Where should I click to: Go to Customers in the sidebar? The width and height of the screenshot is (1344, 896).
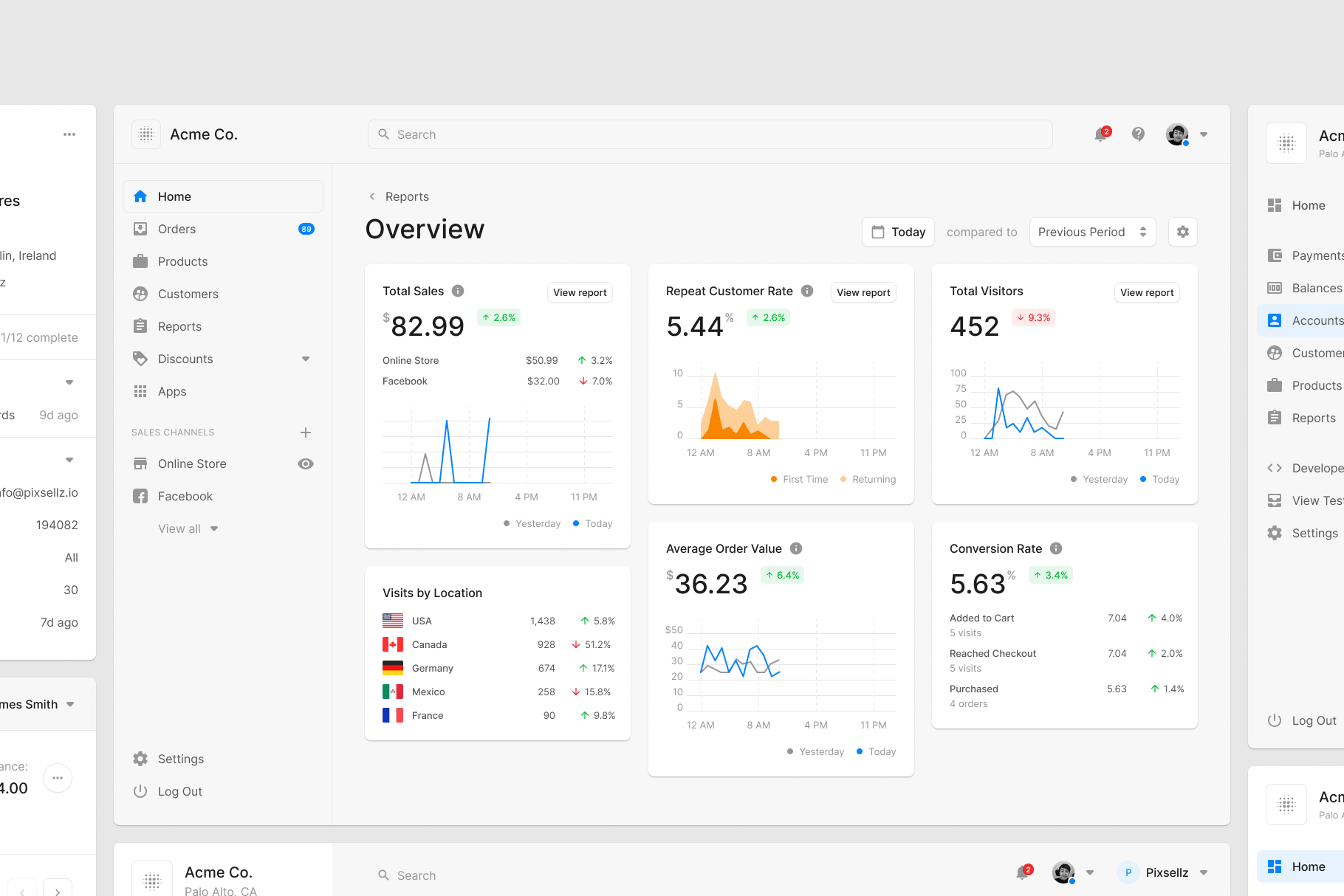pyautogui.click(x=188, y=294)
